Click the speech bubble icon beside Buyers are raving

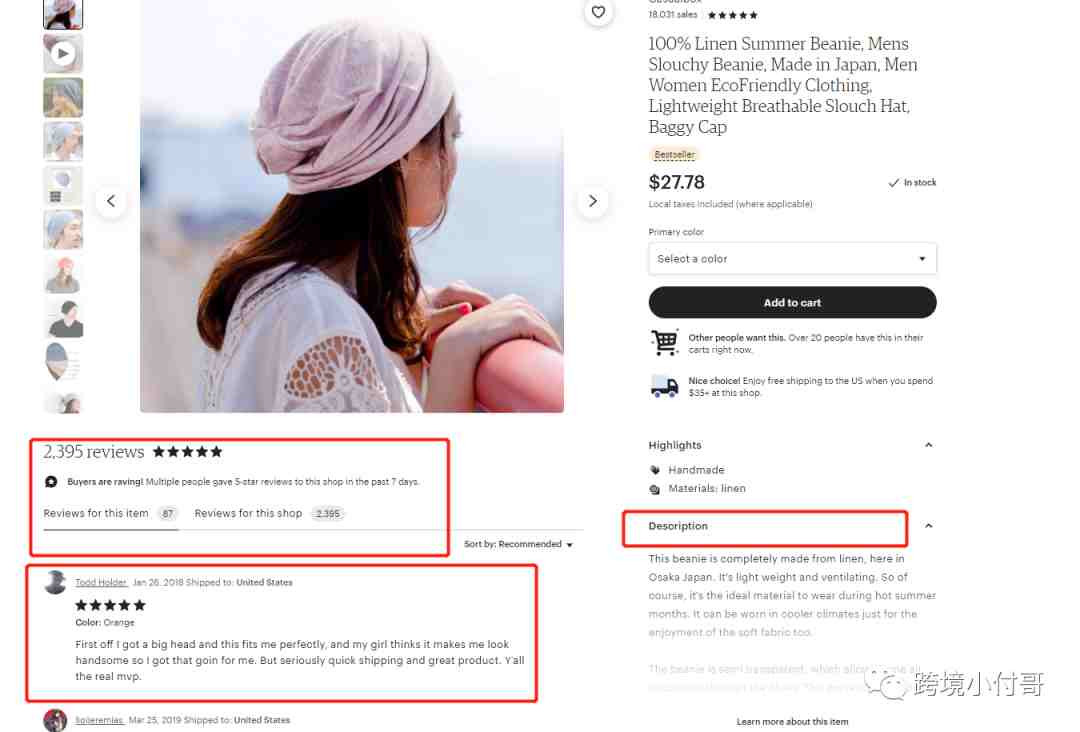click(51, 481)
